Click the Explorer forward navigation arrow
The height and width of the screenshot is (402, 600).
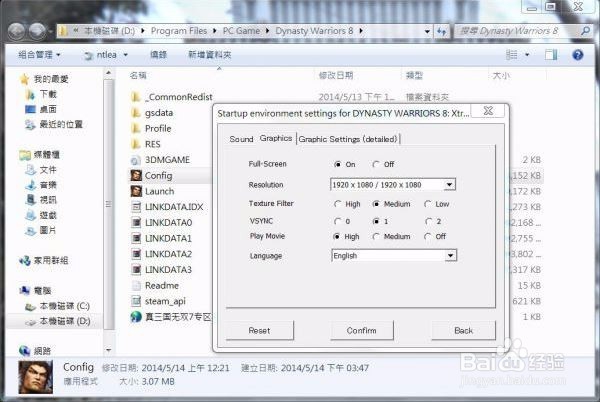coord(38,31)
